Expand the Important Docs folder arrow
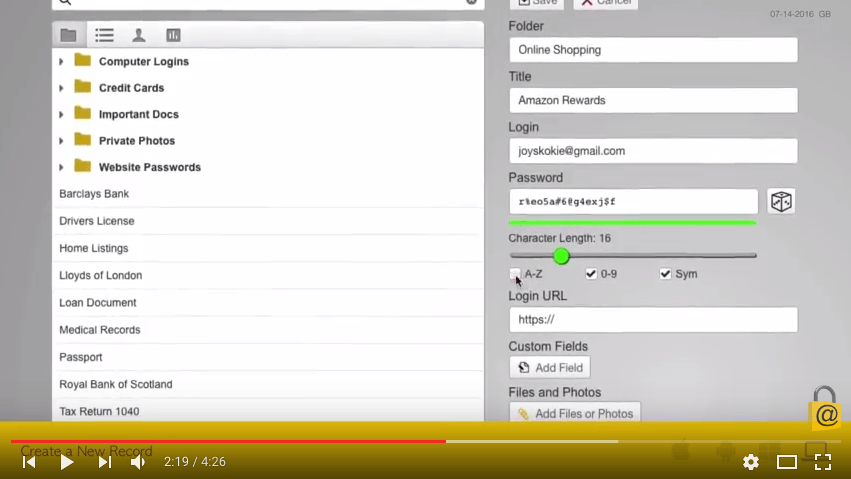851x479 pixels. click(x=61, y=114)
